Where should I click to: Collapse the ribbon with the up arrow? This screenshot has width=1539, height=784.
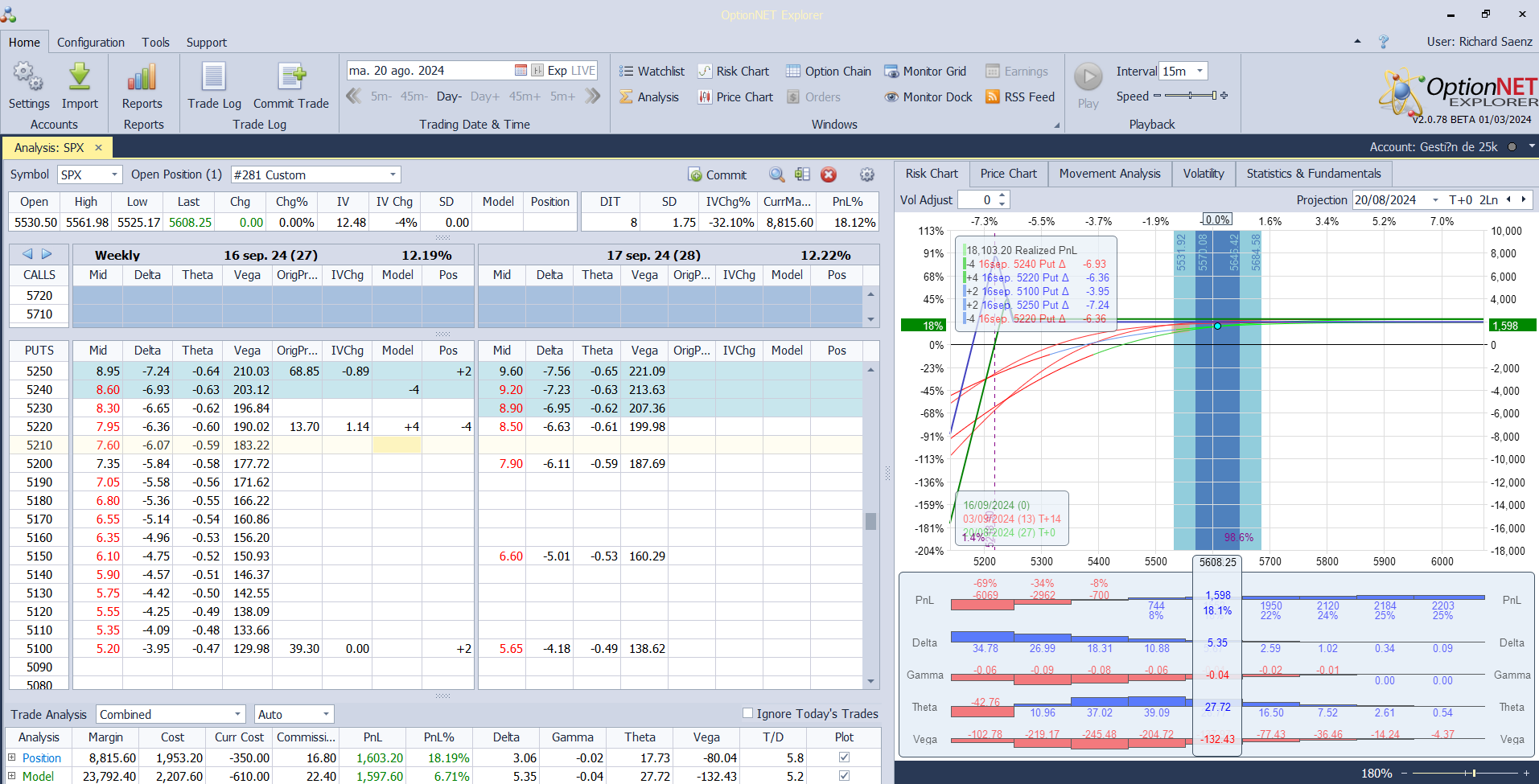click(1358, 41)
